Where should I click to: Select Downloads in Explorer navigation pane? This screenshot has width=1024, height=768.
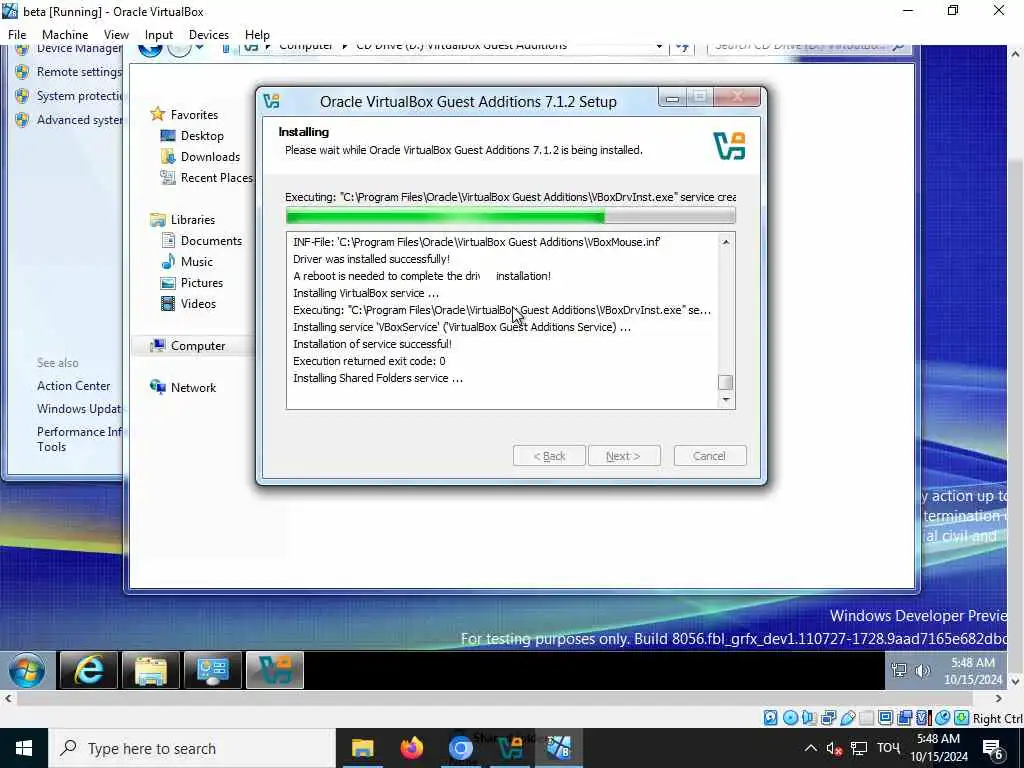point(210,157)
